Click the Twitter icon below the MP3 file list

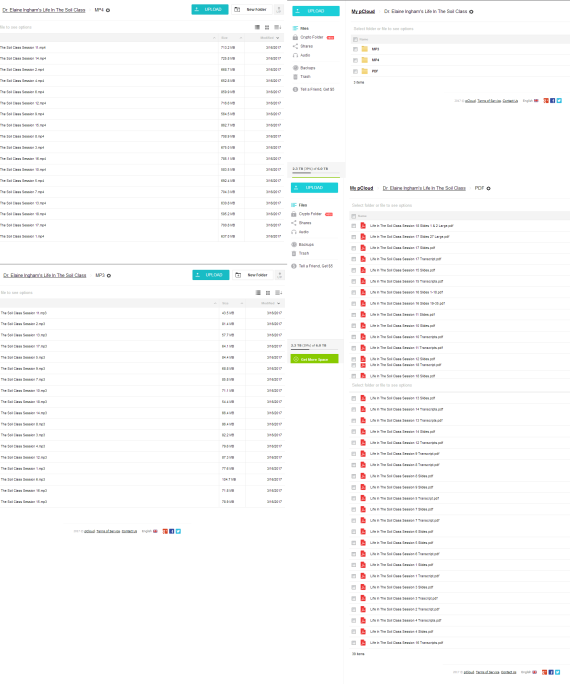pyautogui.click(x=178, y=531)
